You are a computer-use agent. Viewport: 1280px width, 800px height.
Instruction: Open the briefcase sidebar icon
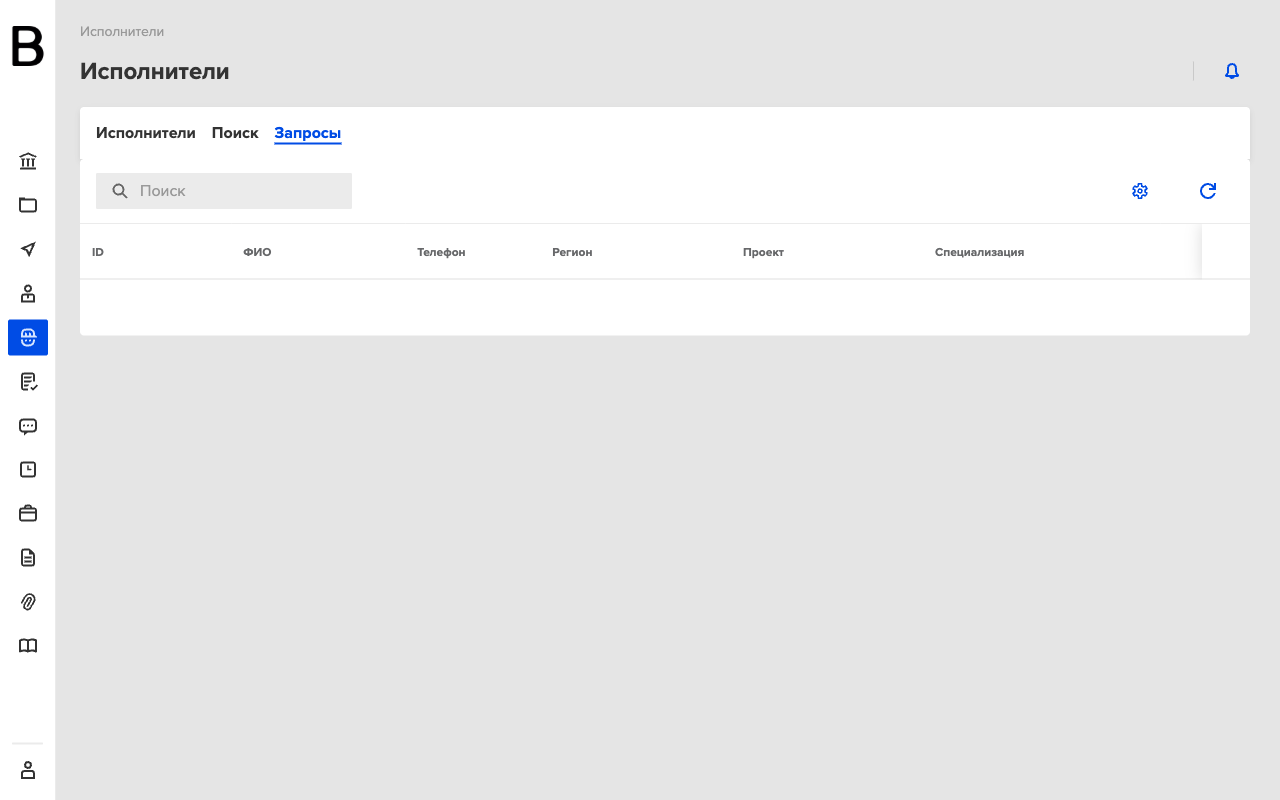click(x=28, y=513)
